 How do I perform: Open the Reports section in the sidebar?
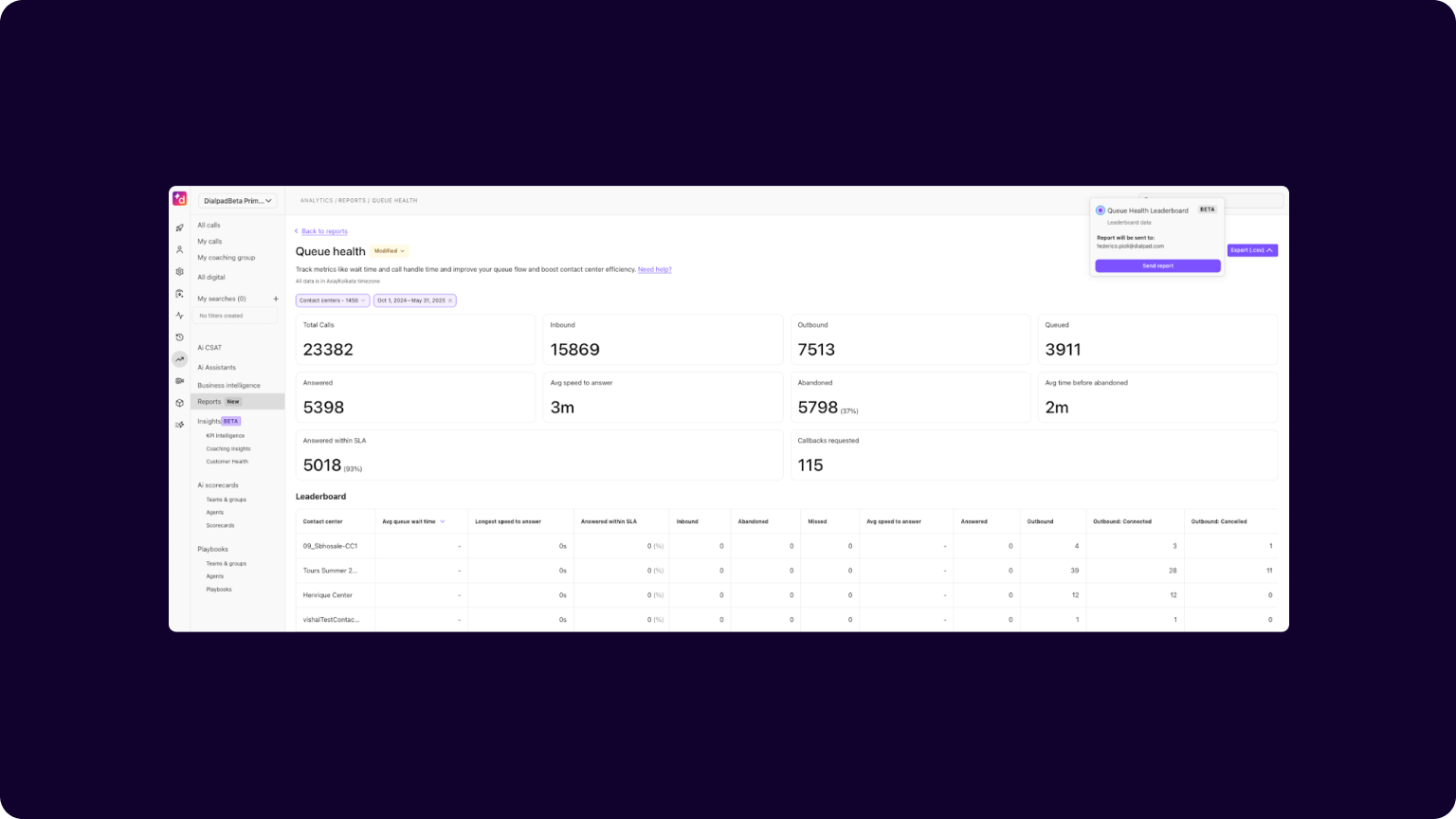[210, 401]
